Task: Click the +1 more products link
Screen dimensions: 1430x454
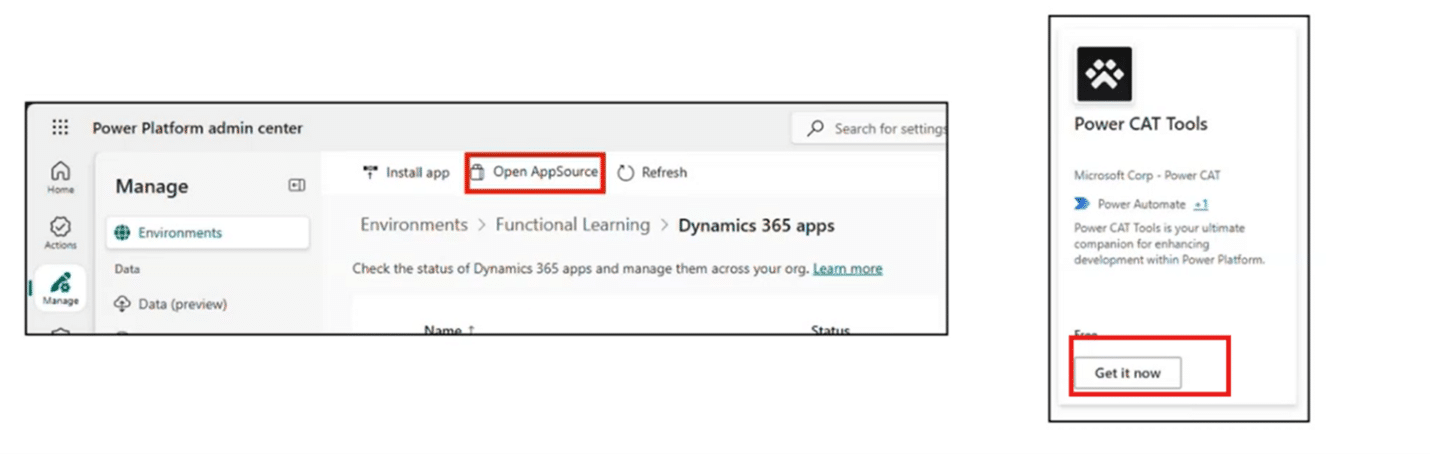Action: tap(1200, 204)
